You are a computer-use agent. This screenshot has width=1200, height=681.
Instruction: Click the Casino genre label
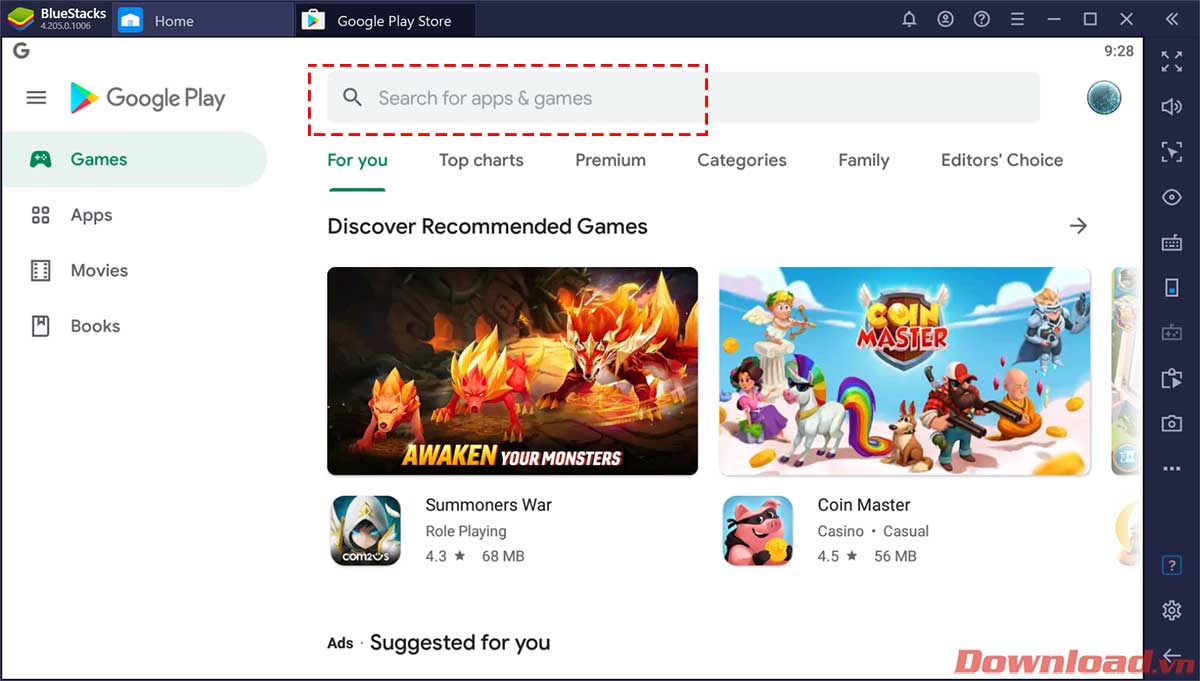pyautogui.click(x=840, y=531)
